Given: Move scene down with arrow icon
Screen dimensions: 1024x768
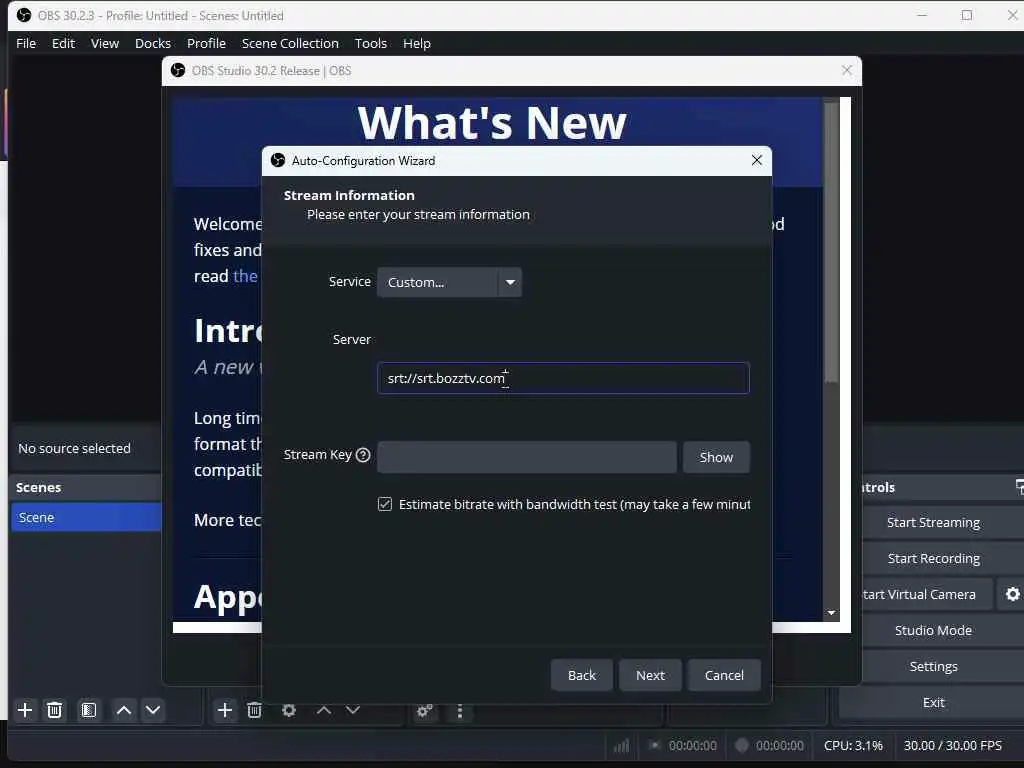Looking at the screenshot, I should pyautogui.click(x=153, y=710).
